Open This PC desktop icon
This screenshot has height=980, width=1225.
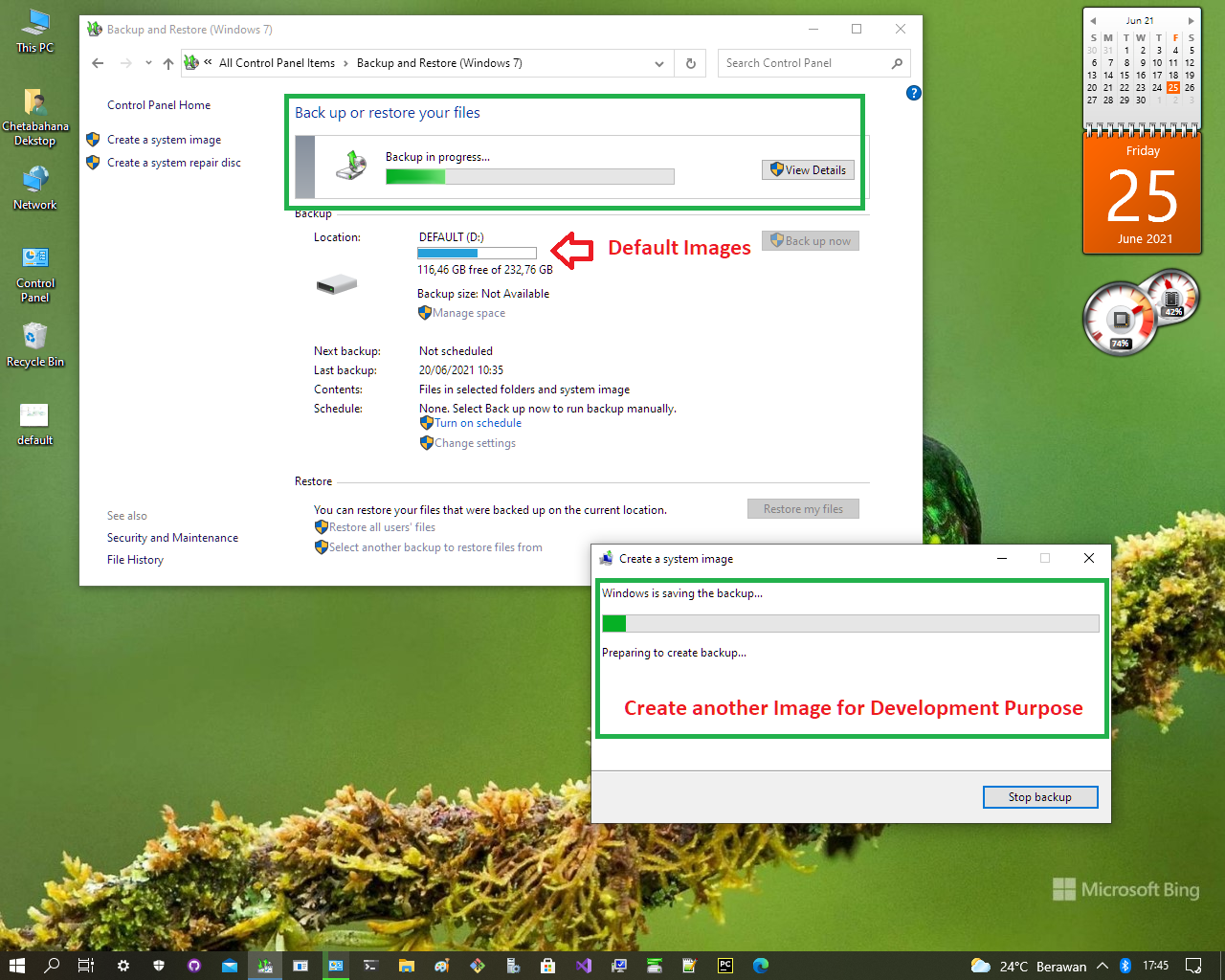(34, 31)
